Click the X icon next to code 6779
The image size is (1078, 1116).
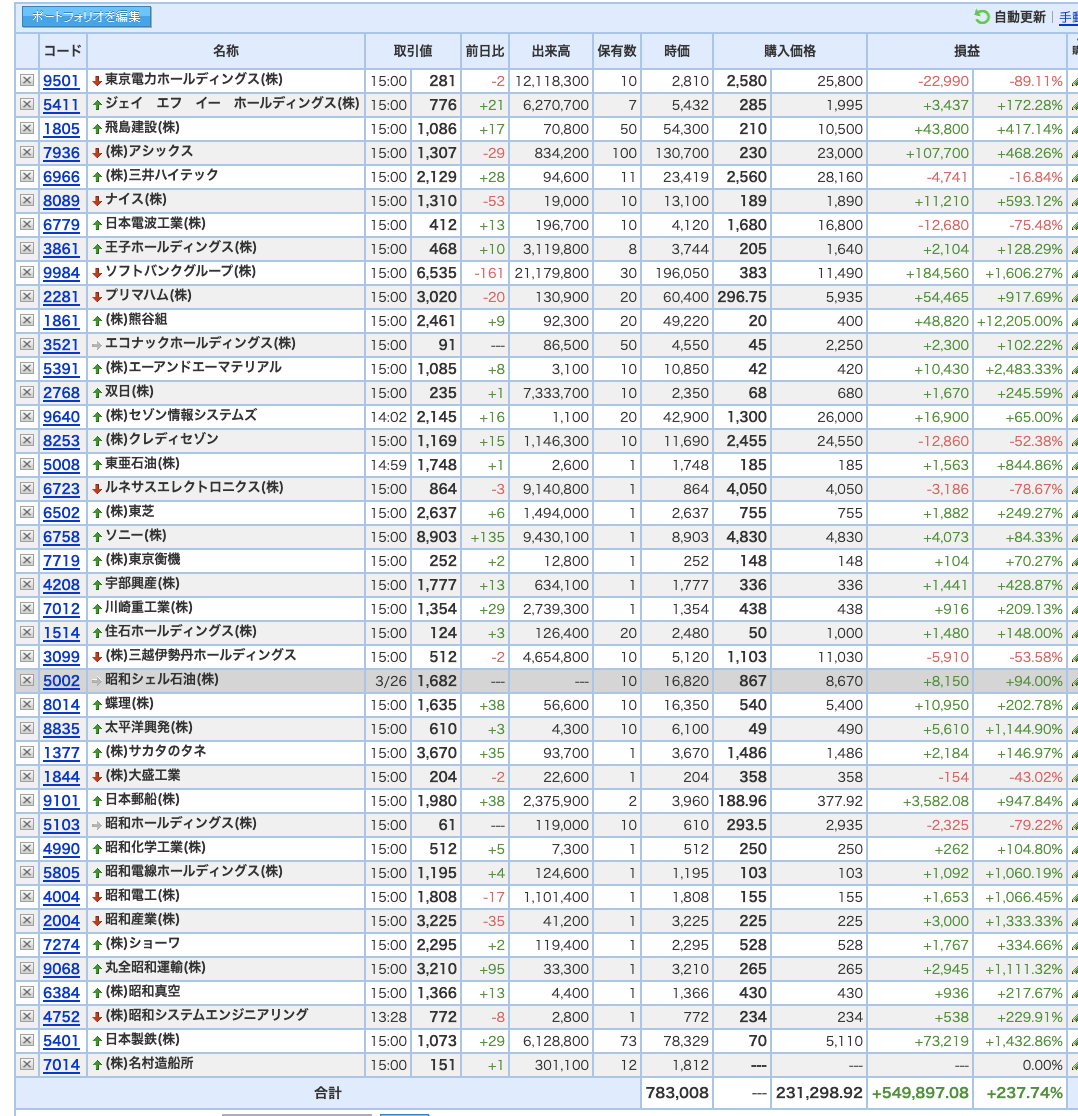coord(26,224)
